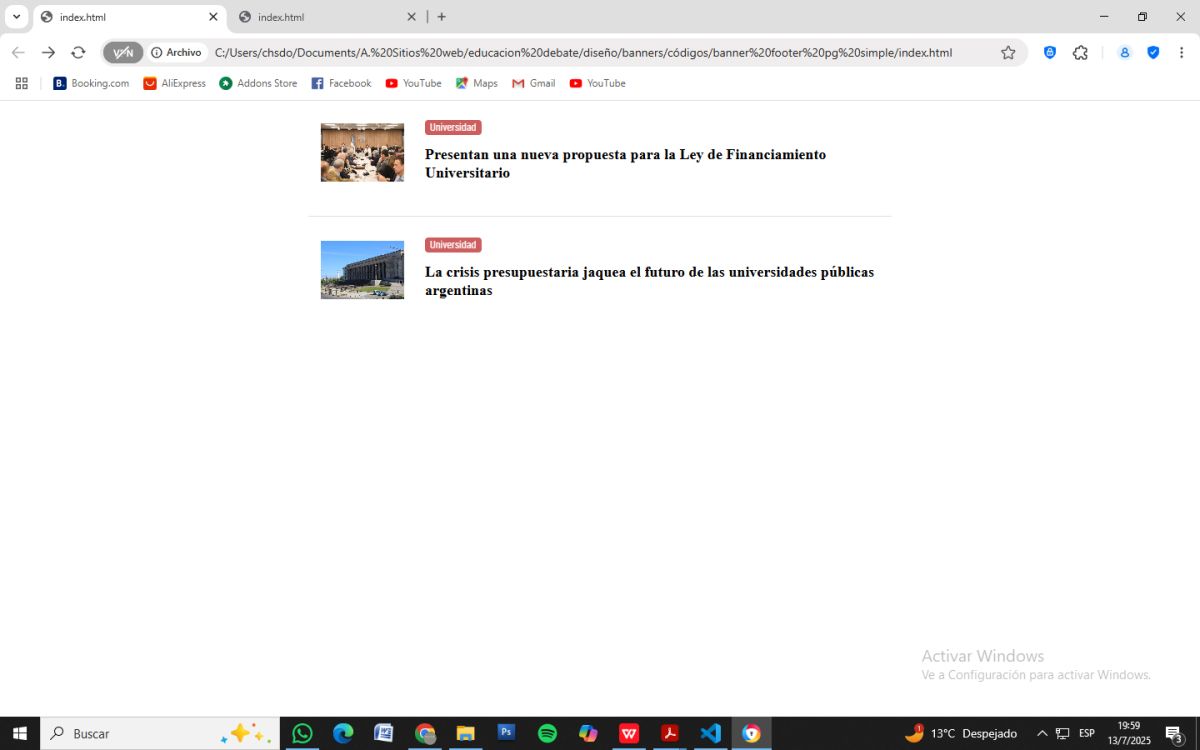Toggle the VPN badge in address bar

123,53
